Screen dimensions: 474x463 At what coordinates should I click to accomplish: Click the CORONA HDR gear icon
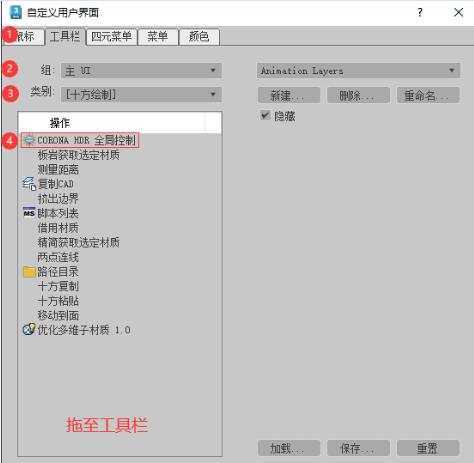pos(29,140)
